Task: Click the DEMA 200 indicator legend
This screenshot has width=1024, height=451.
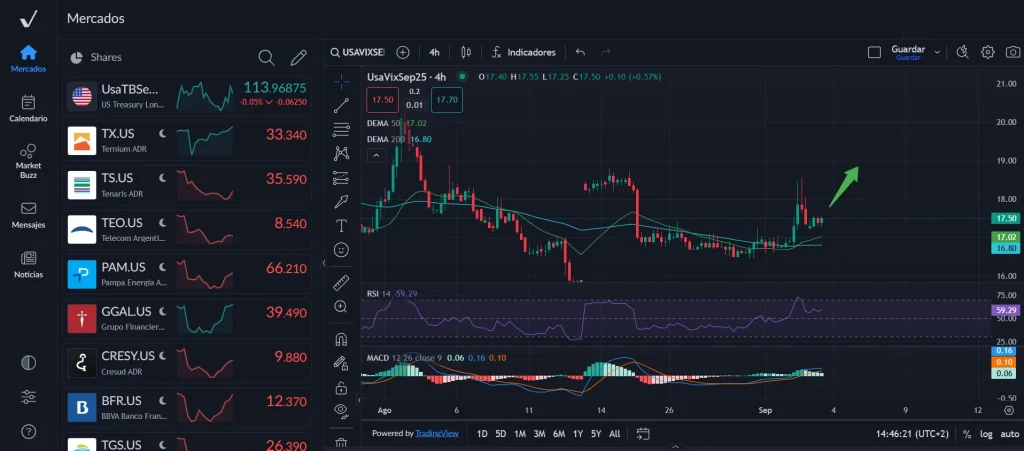Action: [399, 138]
